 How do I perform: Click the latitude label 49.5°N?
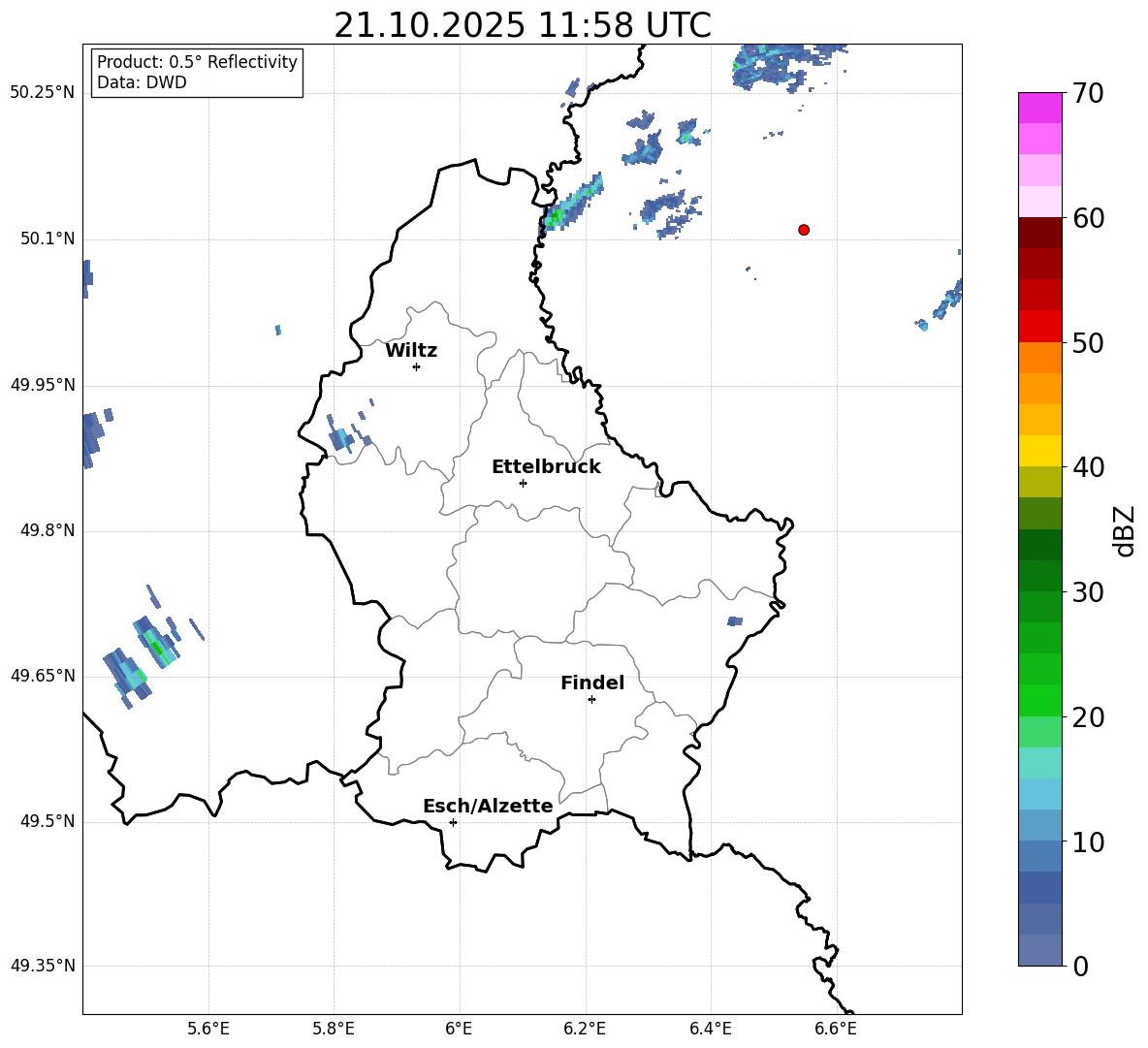coord(48,821)
